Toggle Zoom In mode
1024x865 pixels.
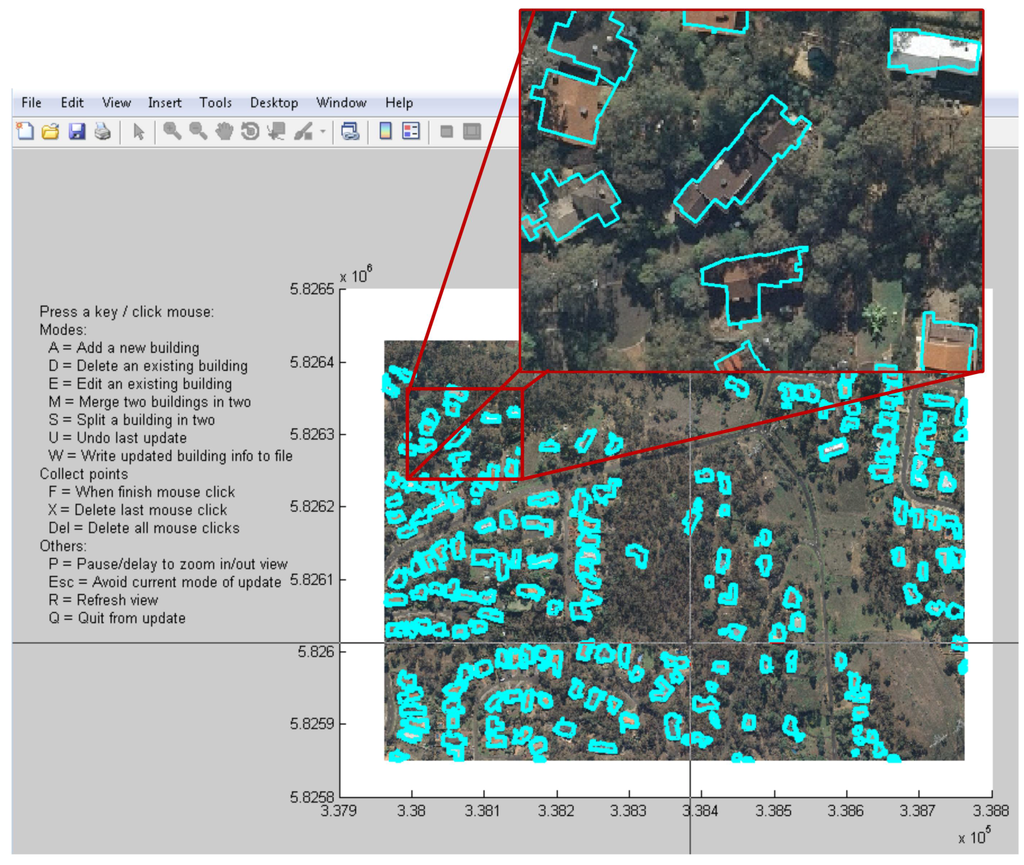pos(171,130)
